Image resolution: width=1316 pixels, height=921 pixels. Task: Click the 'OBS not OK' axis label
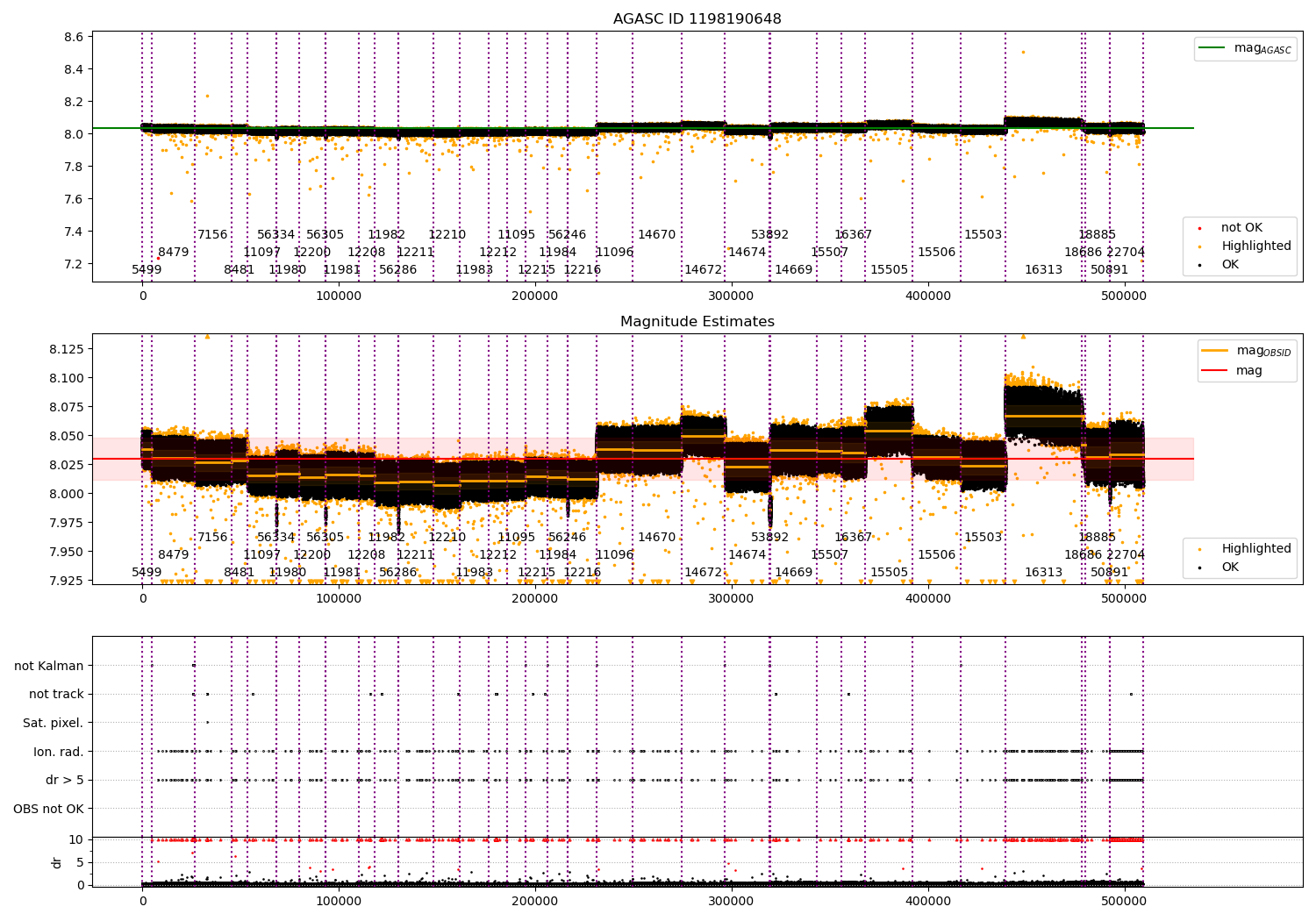coord(49,809)
